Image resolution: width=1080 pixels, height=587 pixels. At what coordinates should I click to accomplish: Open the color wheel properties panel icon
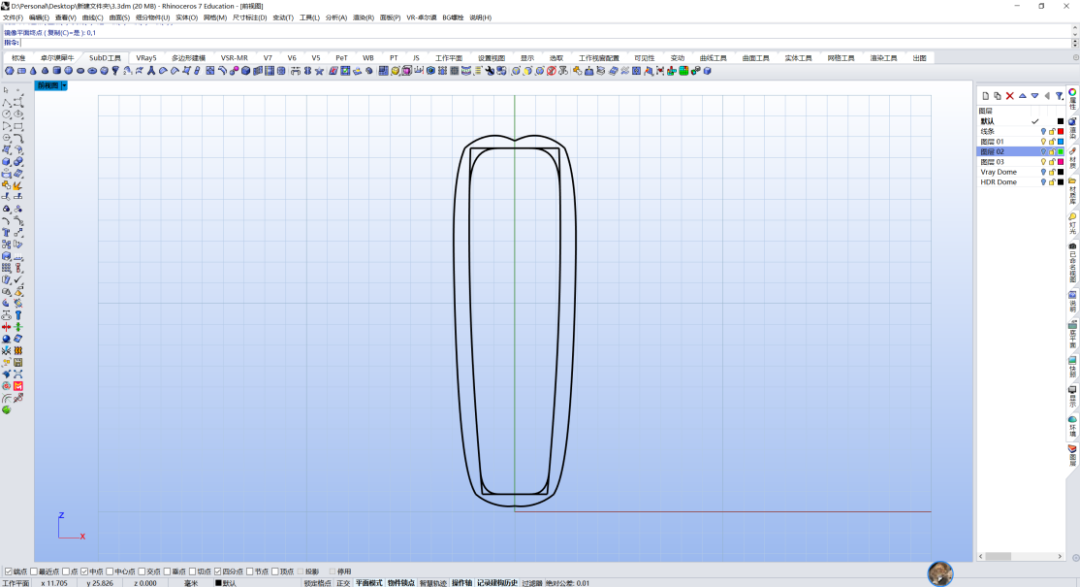tap(1072, 92)
